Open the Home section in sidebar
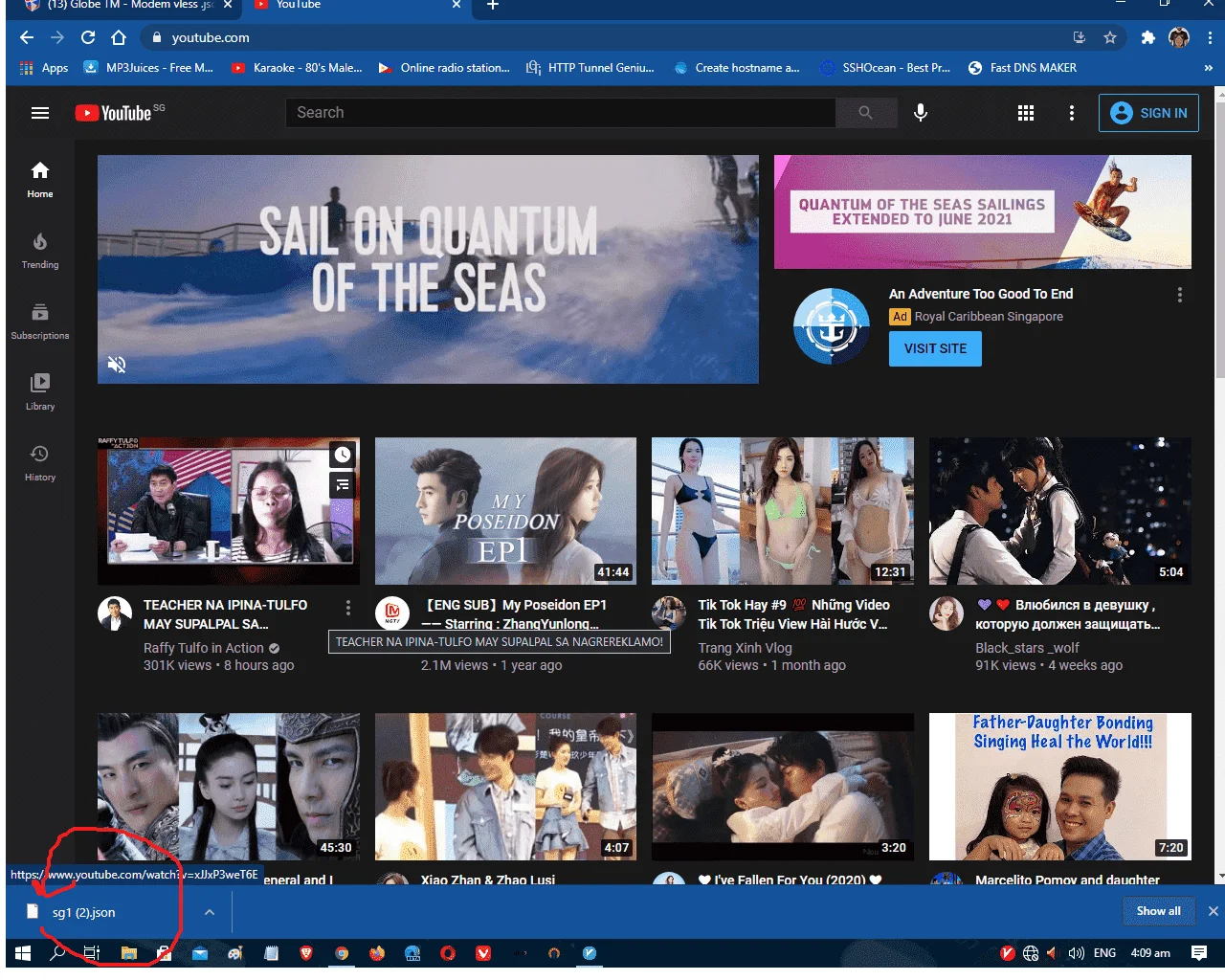 tap(40, 179)
